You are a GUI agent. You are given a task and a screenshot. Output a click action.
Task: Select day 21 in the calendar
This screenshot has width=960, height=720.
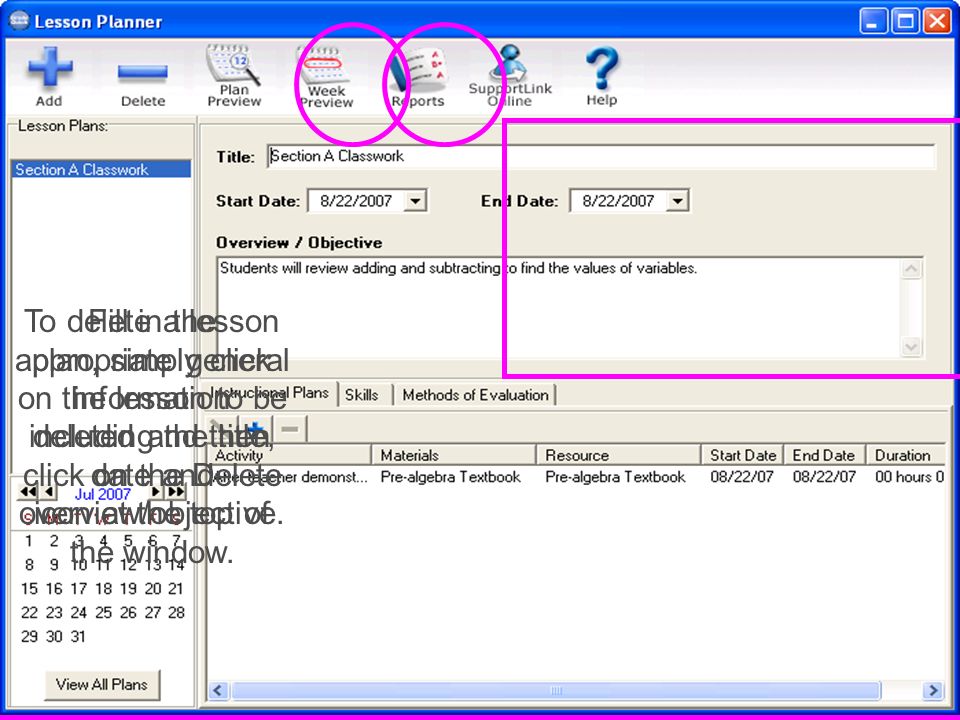pyautogui.click(x=176, y=589)
